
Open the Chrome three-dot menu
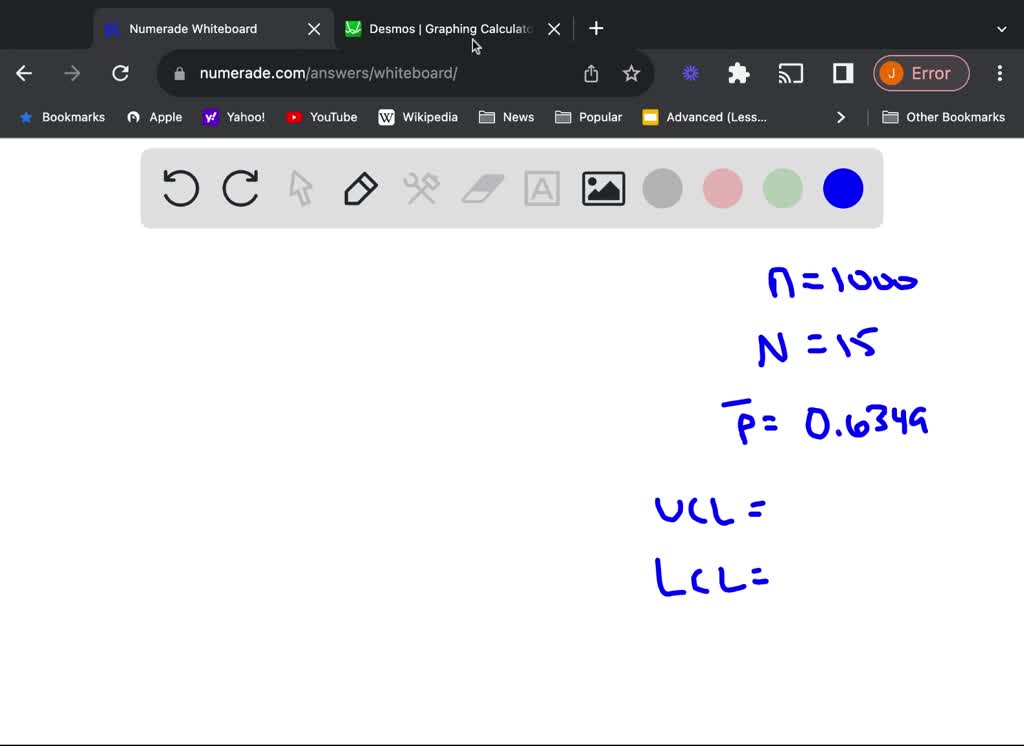click(x=999, y=73)
